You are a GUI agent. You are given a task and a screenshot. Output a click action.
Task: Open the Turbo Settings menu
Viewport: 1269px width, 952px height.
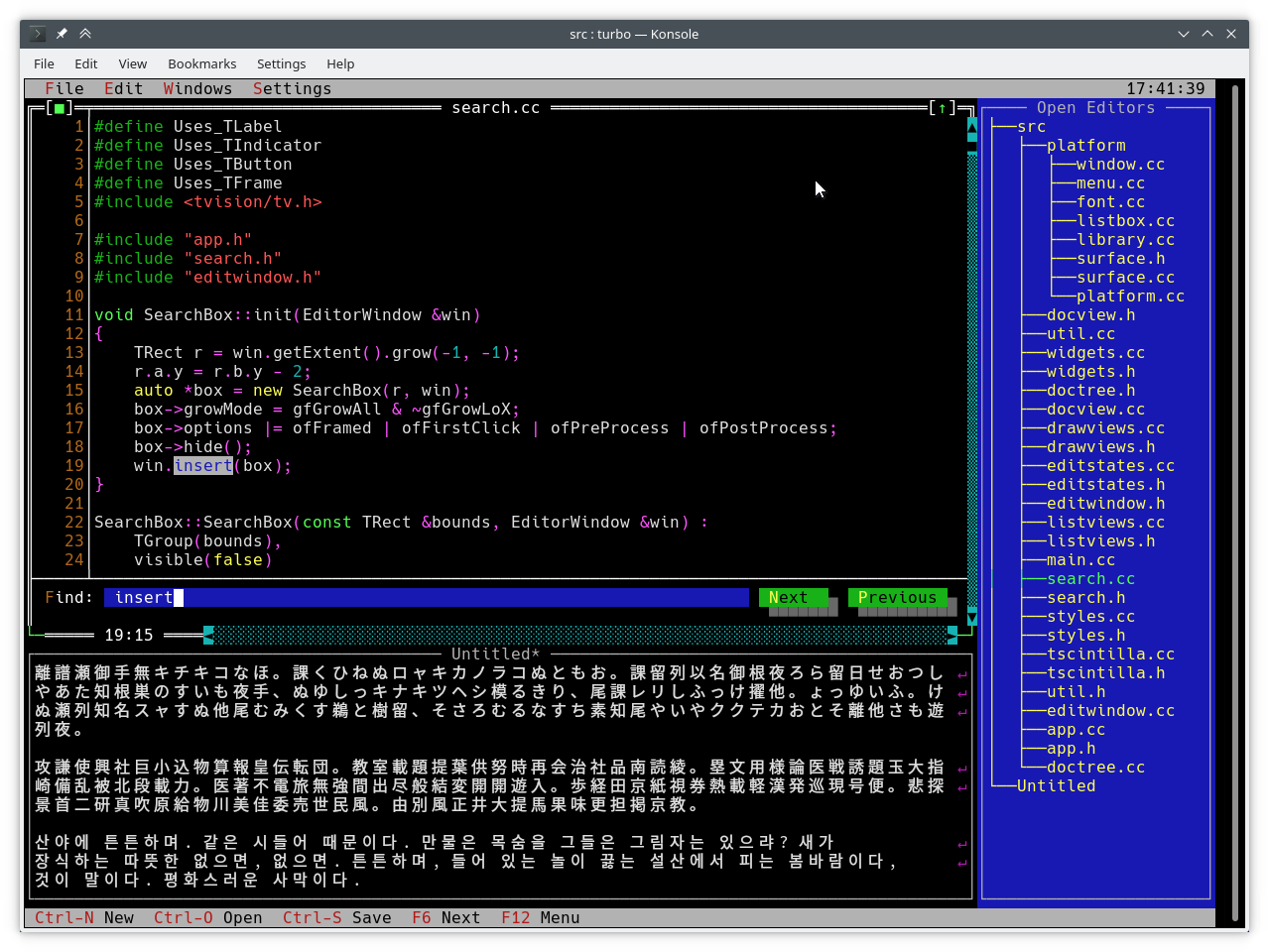pyautogui.click(x=292, y=89)
